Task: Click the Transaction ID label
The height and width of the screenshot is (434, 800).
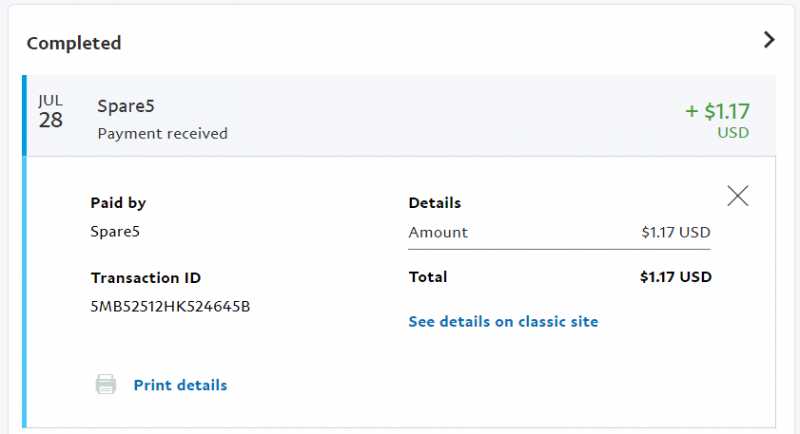Action: click(x=146, y=278)
